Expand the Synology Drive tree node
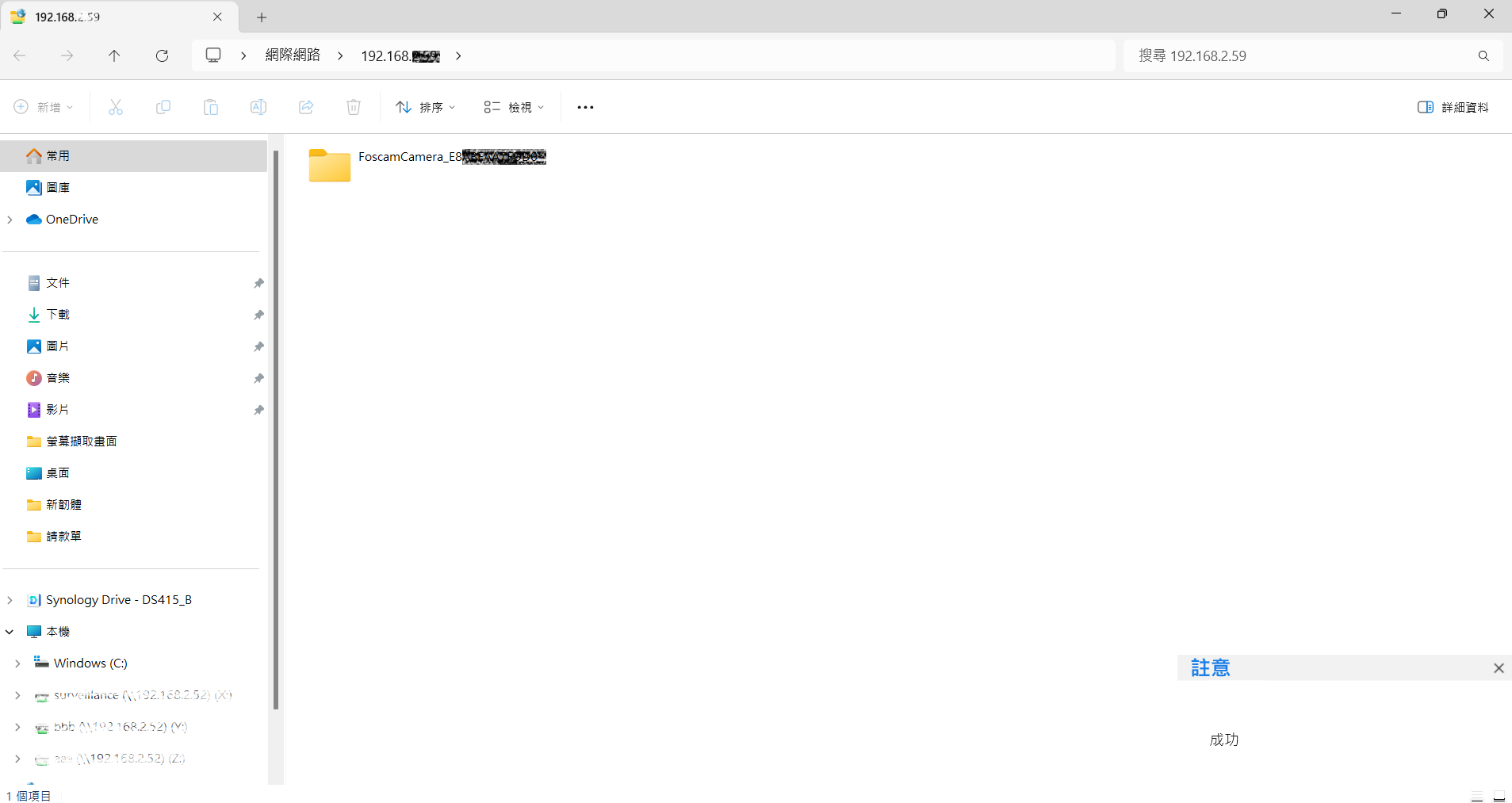Image resolution: width=1512 pixels, height=803 pixels. 10,600
